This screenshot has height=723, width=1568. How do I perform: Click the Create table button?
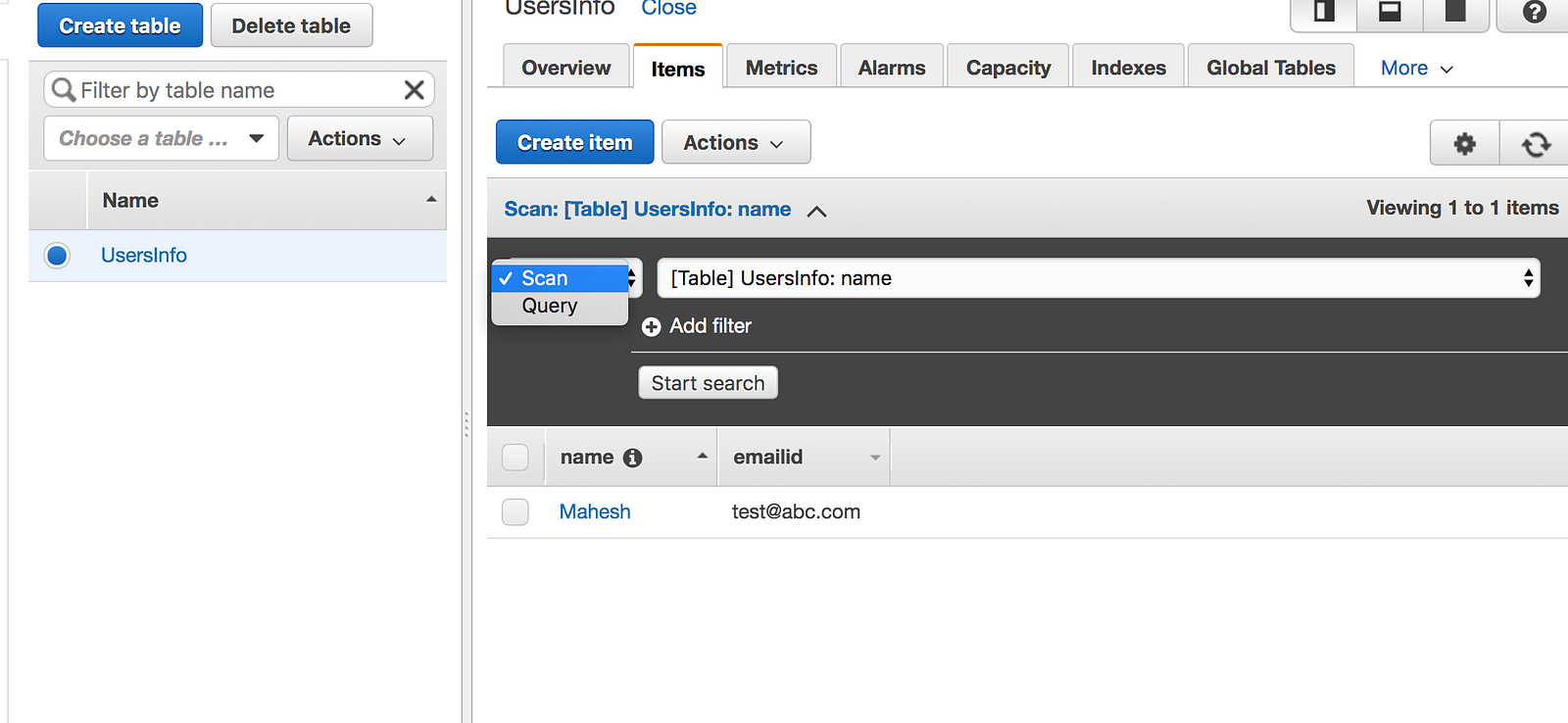(x=120, y=25)
